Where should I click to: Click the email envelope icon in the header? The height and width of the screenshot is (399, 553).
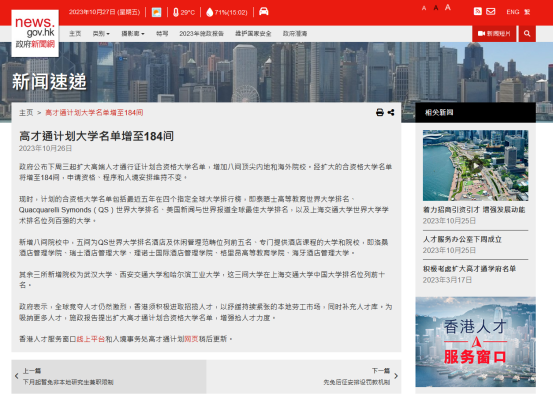(491, 11)
